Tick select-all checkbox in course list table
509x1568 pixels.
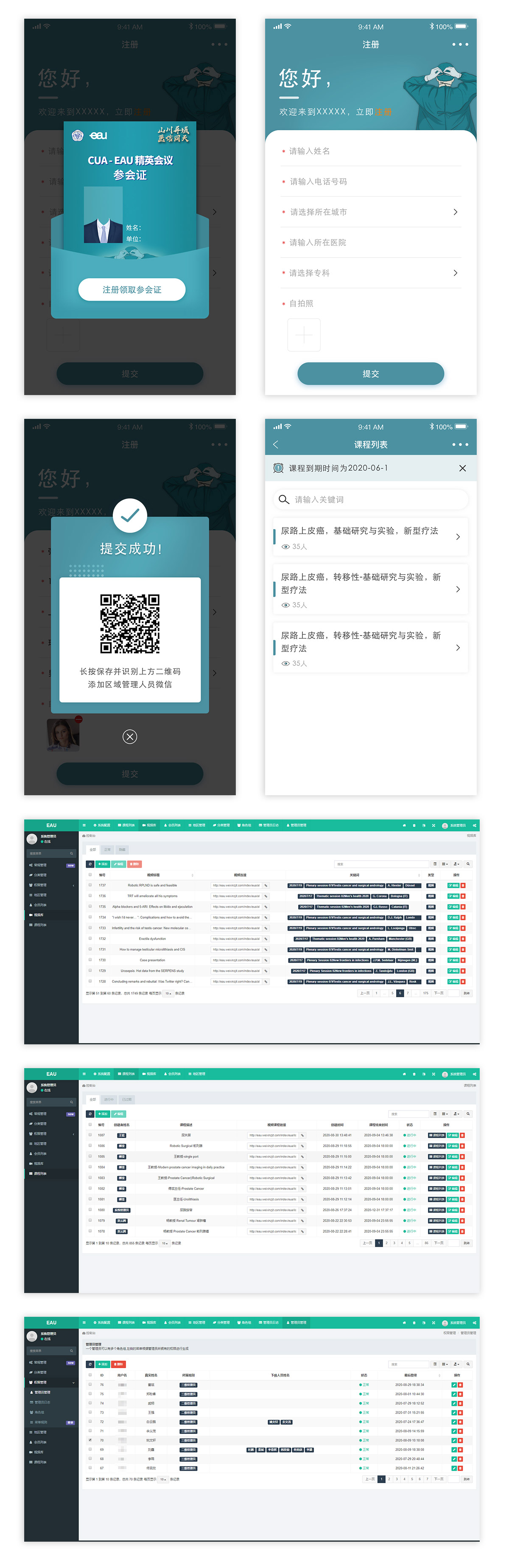pos(90,1124)
